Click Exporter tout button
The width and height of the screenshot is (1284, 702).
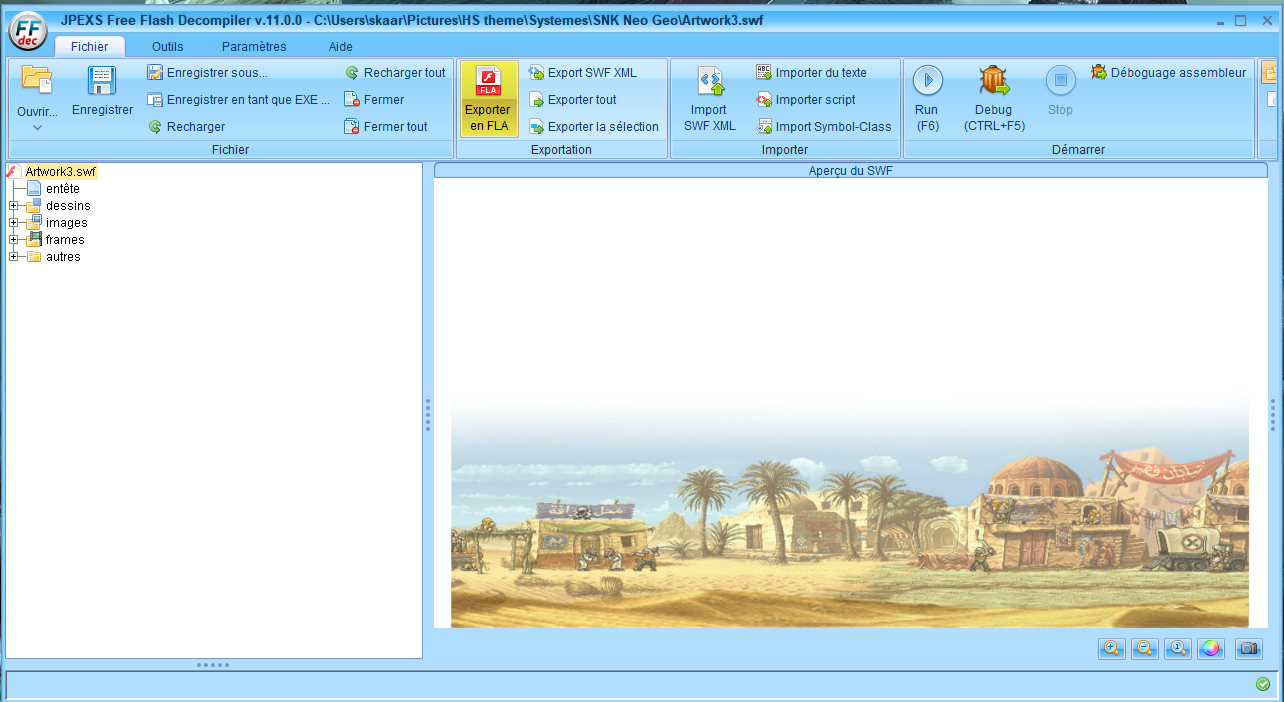(581, 100)
